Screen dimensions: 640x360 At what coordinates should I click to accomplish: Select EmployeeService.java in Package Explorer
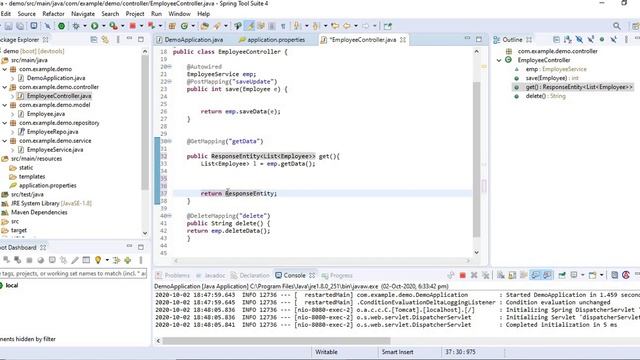(x=55, y=150)
